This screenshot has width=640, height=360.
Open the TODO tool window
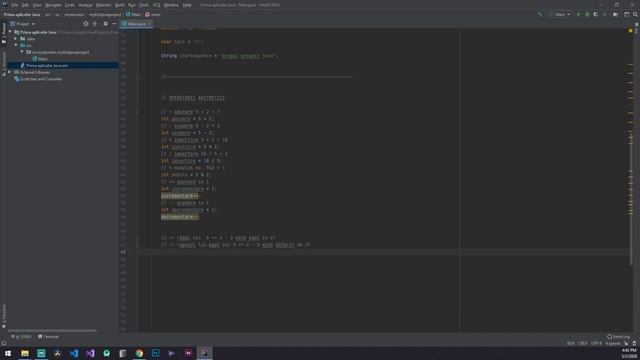tap(21, 337)
